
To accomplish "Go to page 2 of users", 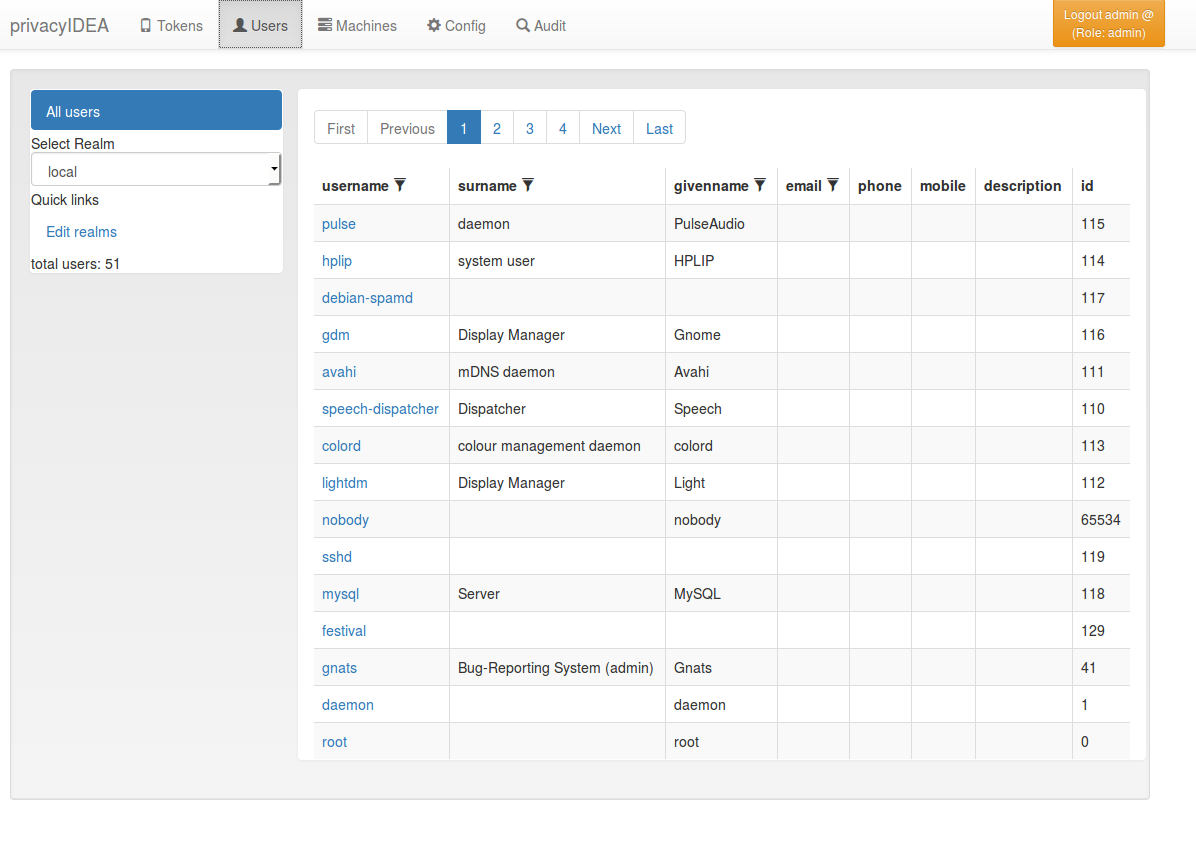I will [497, 128].
